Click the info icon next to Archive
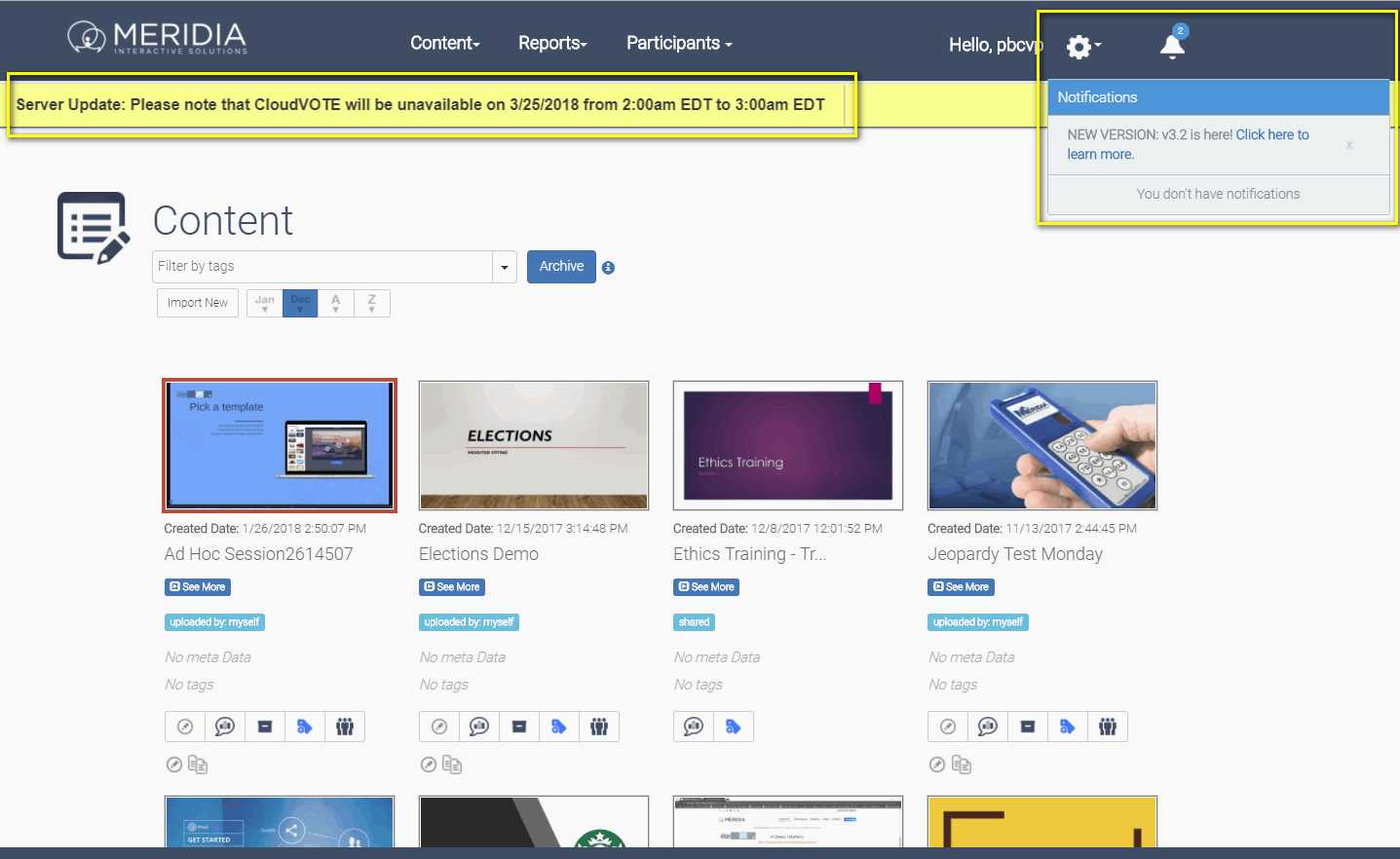This screenshot has height=859, width=1400. pos(608,268)
